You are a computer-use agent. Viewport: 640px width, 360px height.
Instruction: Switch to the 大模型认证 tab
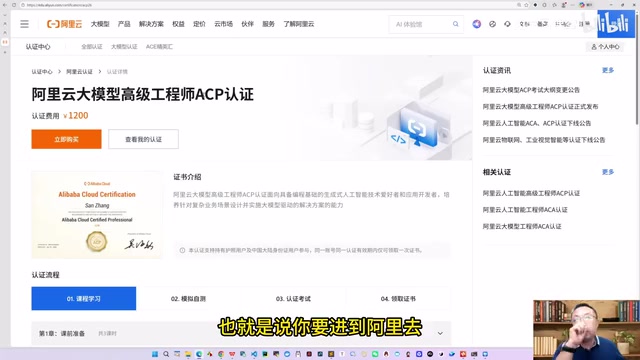coord(124,47)
